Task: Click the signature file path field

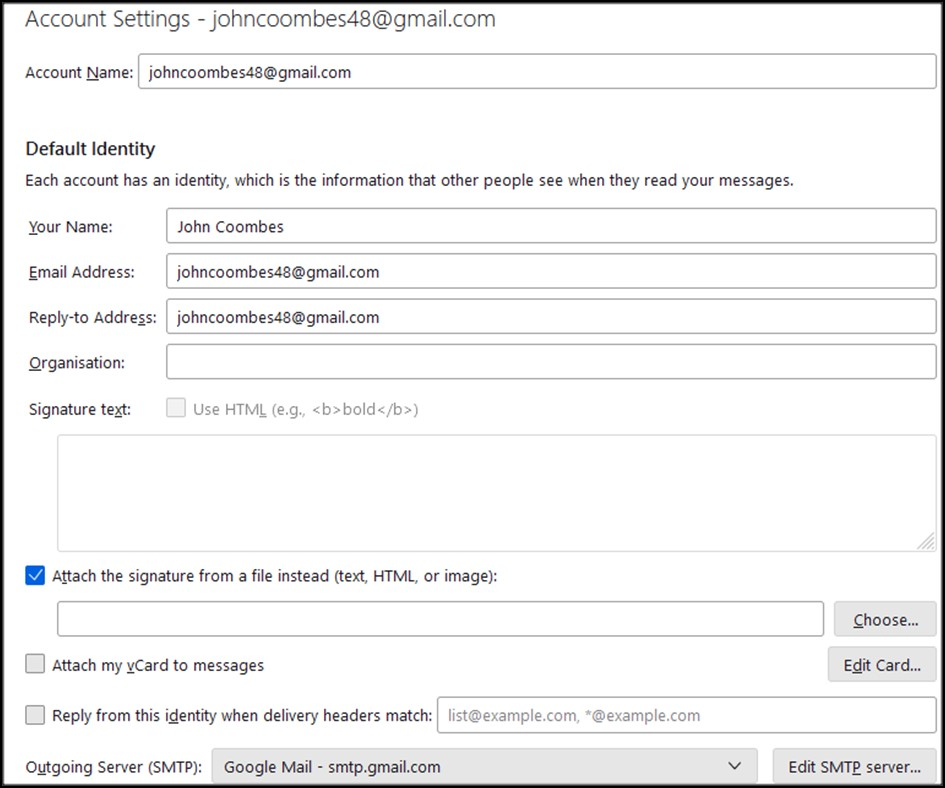Action: pos(440,619)
